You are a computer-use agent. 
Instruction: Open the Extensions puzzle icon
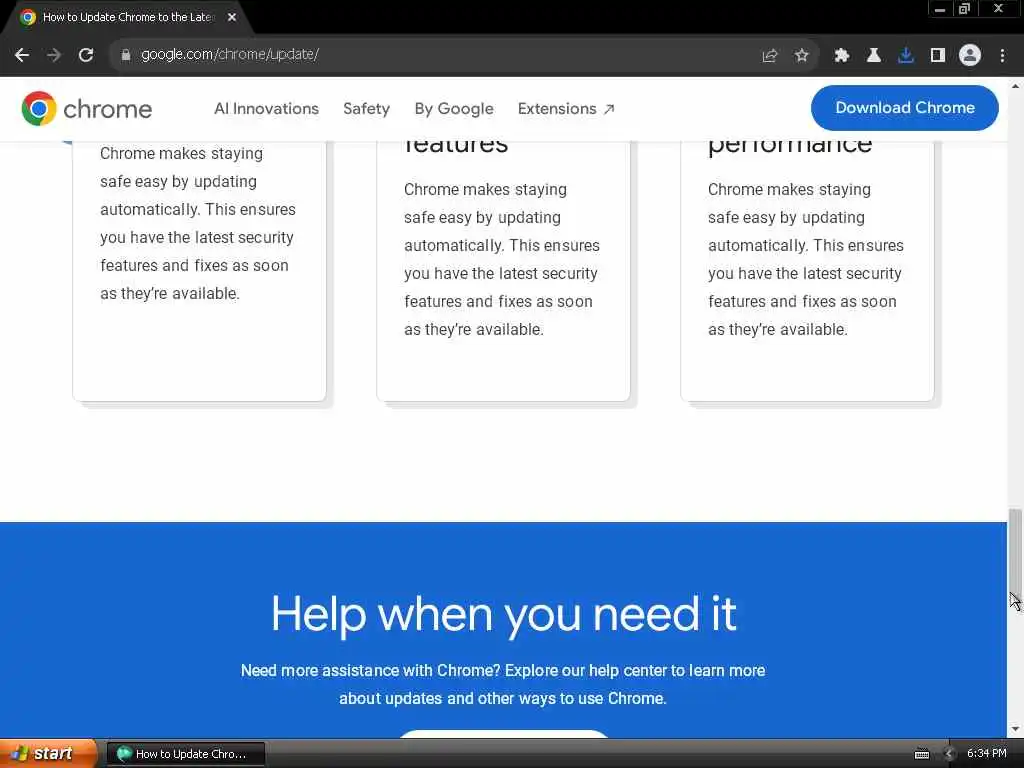(842, 56)
